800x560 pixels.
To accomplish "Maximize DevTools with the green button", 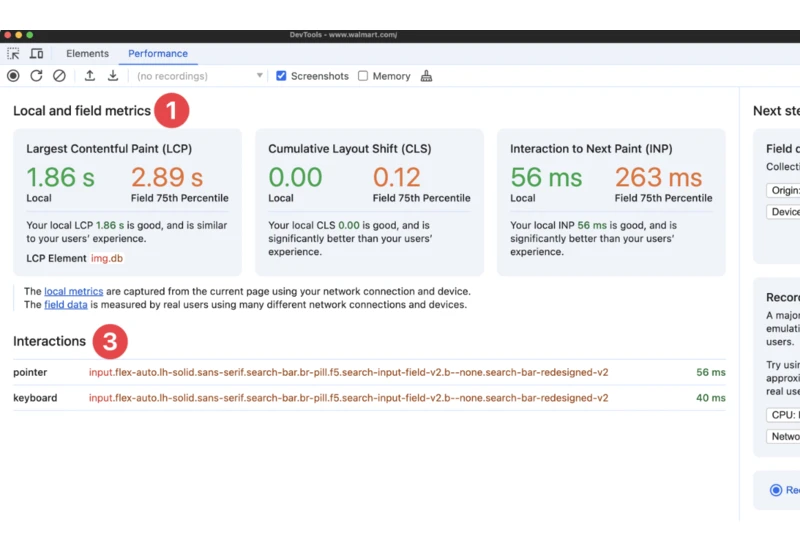I will coord(30,35).
